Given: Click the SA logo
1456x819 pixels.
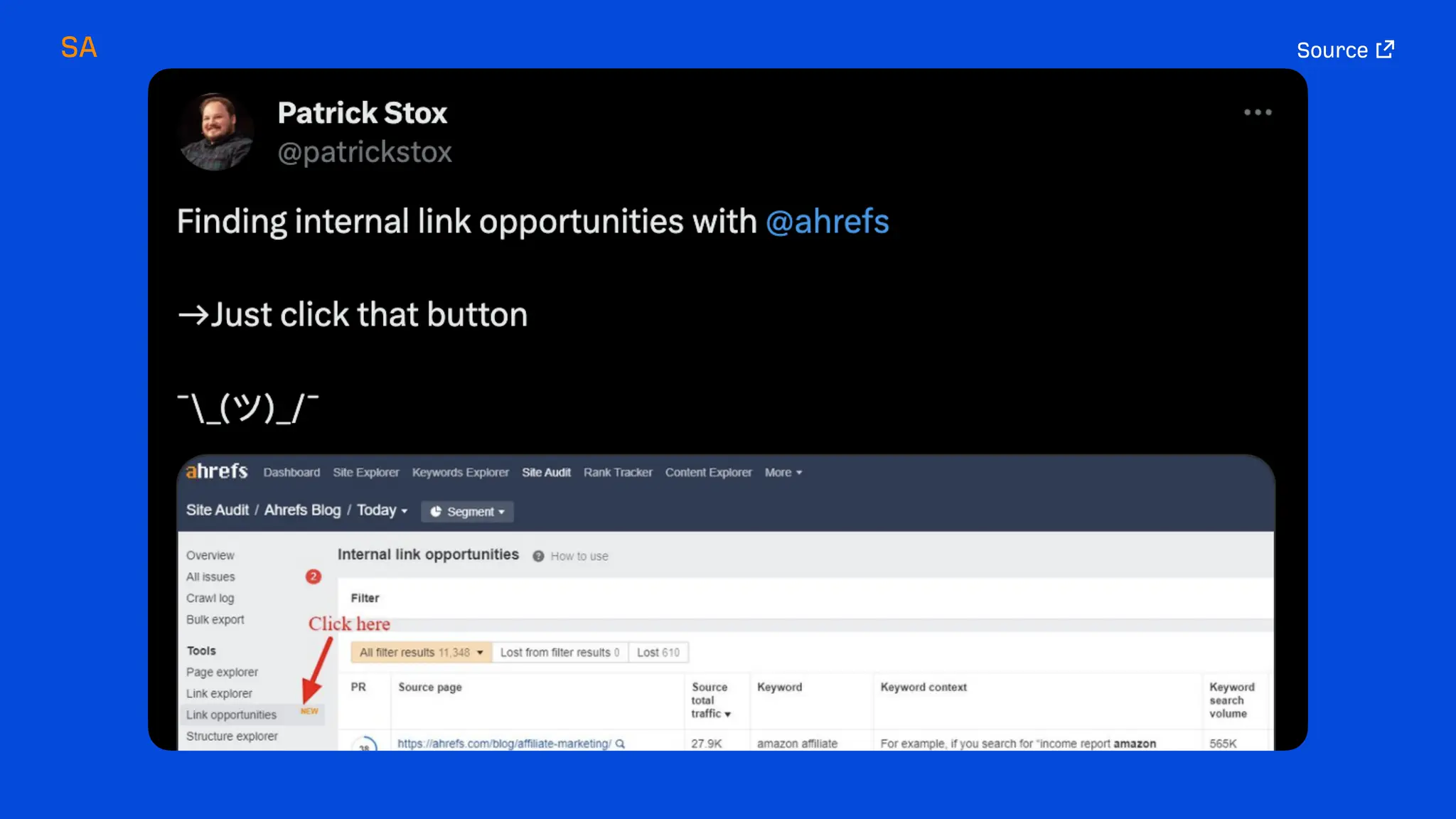Looking at the screenshot, I should [x=79, y=48].
